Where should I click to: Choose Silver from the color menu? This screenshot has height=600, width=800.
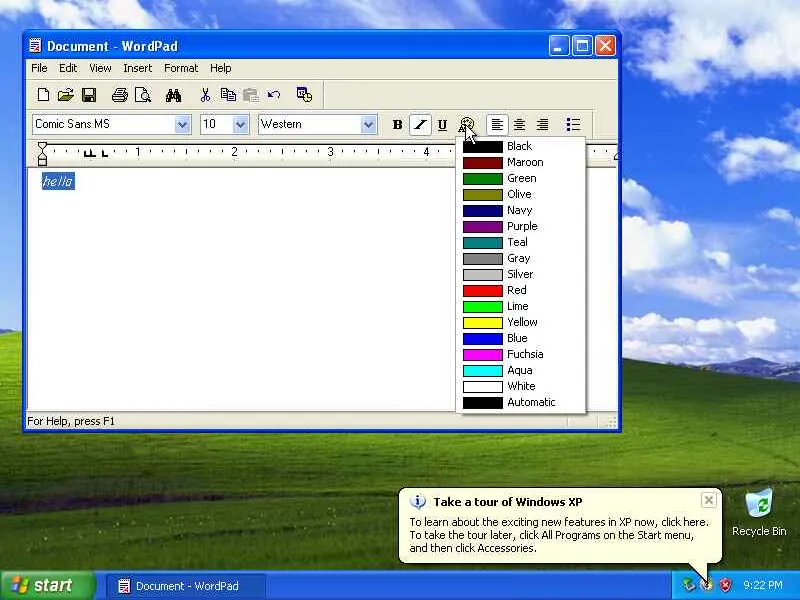(x=520, y=274)
